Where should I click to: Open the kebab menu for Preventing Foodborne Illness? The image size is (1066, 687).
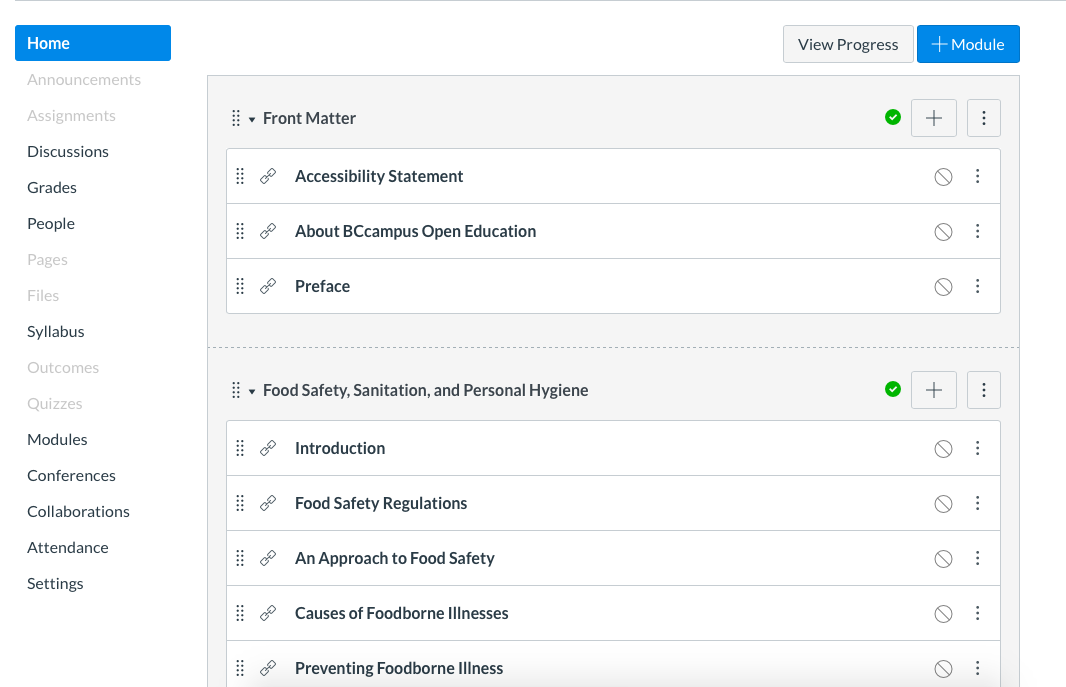point(978,667)
